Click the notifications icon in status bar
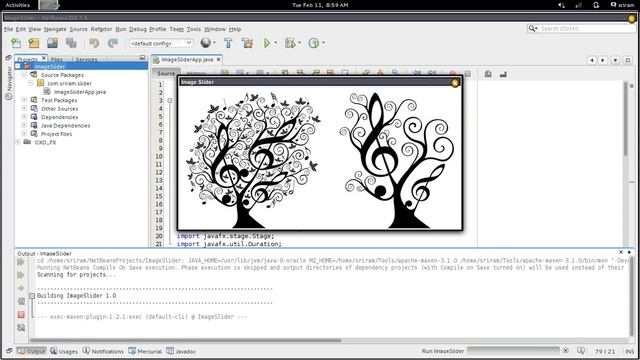Viewport: 640px width, 360px height. (x=581, y=351)
